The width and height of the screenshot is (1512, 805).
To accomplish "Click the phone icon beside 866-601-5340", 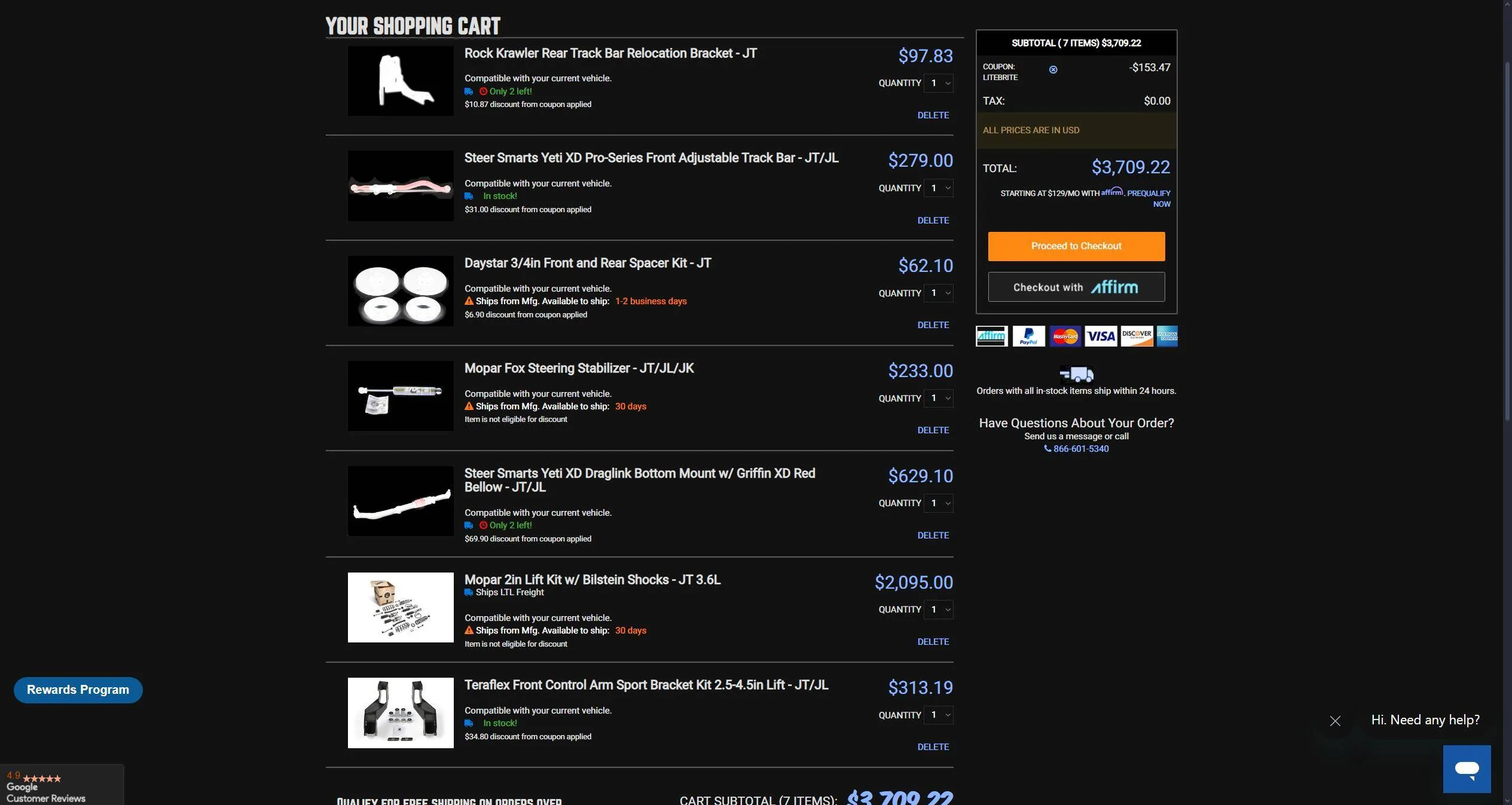I will tap(1047, 449).
